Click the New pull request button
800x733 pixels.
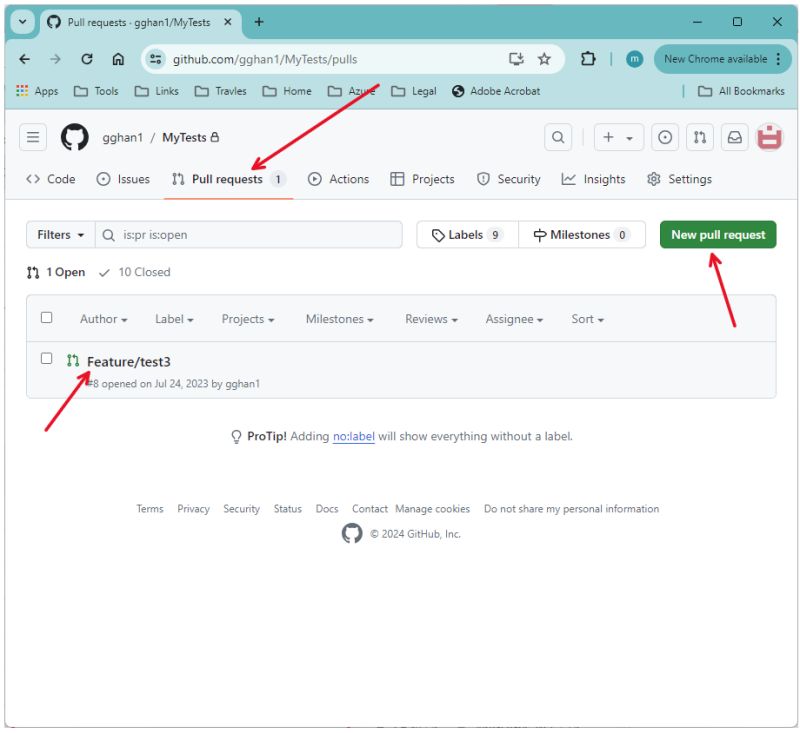[718, 234]
